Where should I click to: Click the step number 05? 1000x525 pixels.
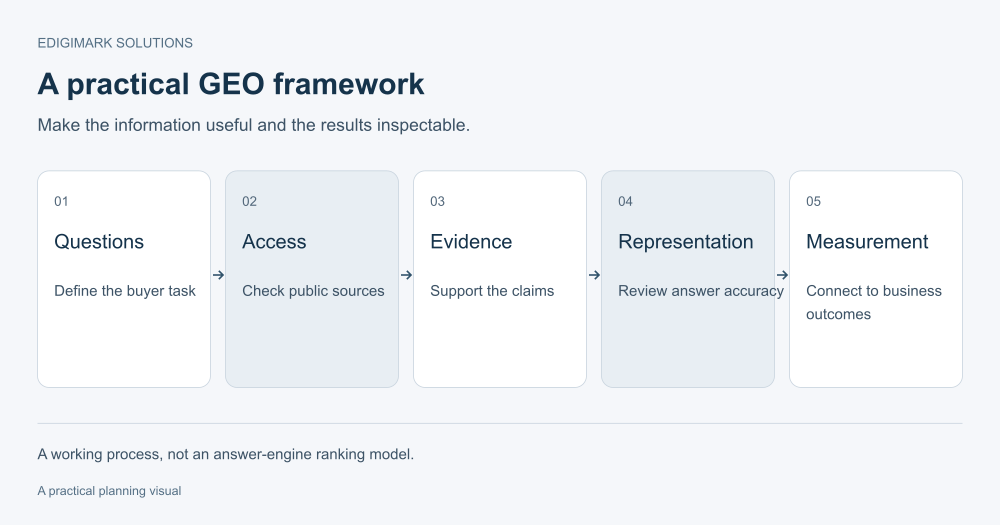tap(814, 202)
